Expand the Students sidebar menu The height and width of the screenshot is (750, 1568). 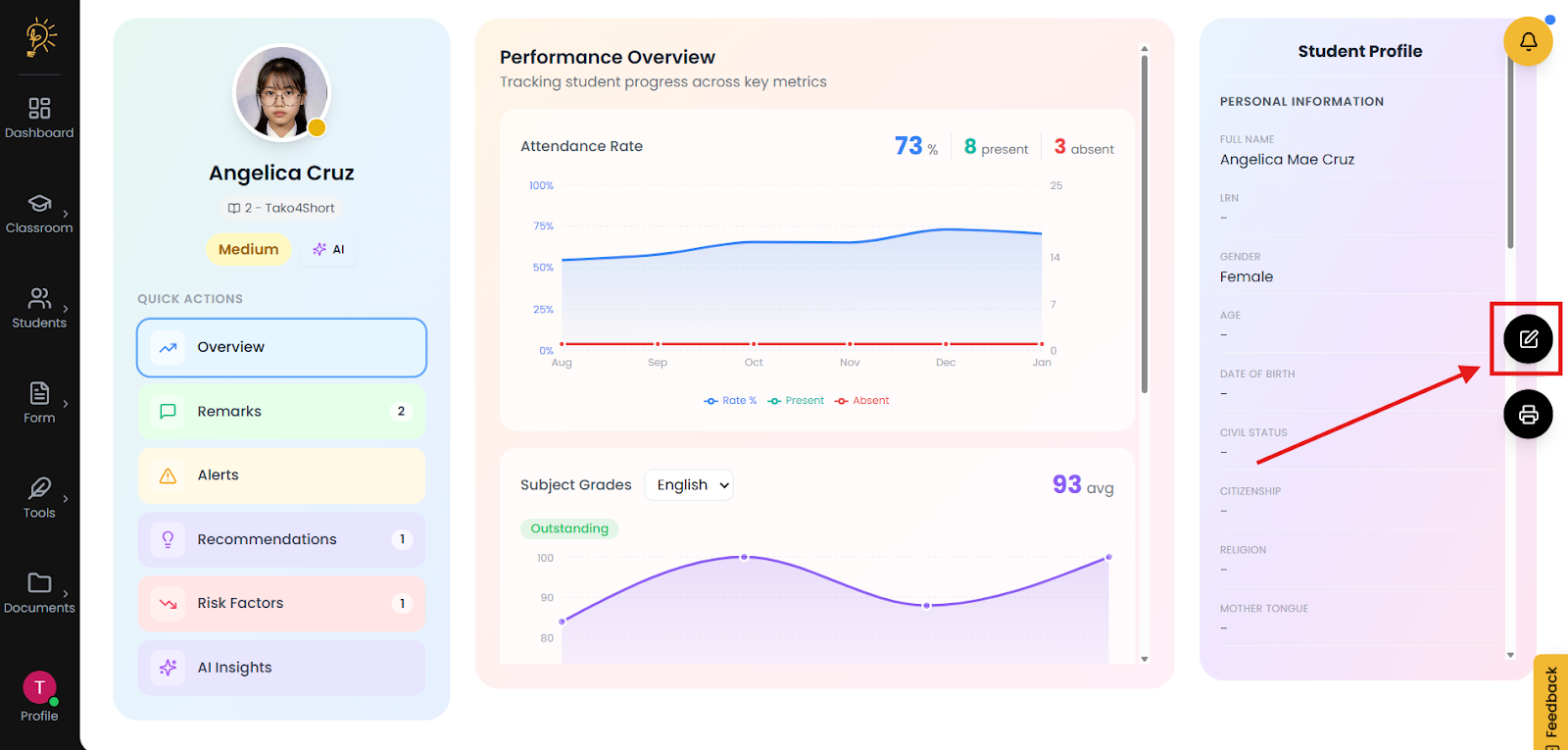click(x=39, y=308)
